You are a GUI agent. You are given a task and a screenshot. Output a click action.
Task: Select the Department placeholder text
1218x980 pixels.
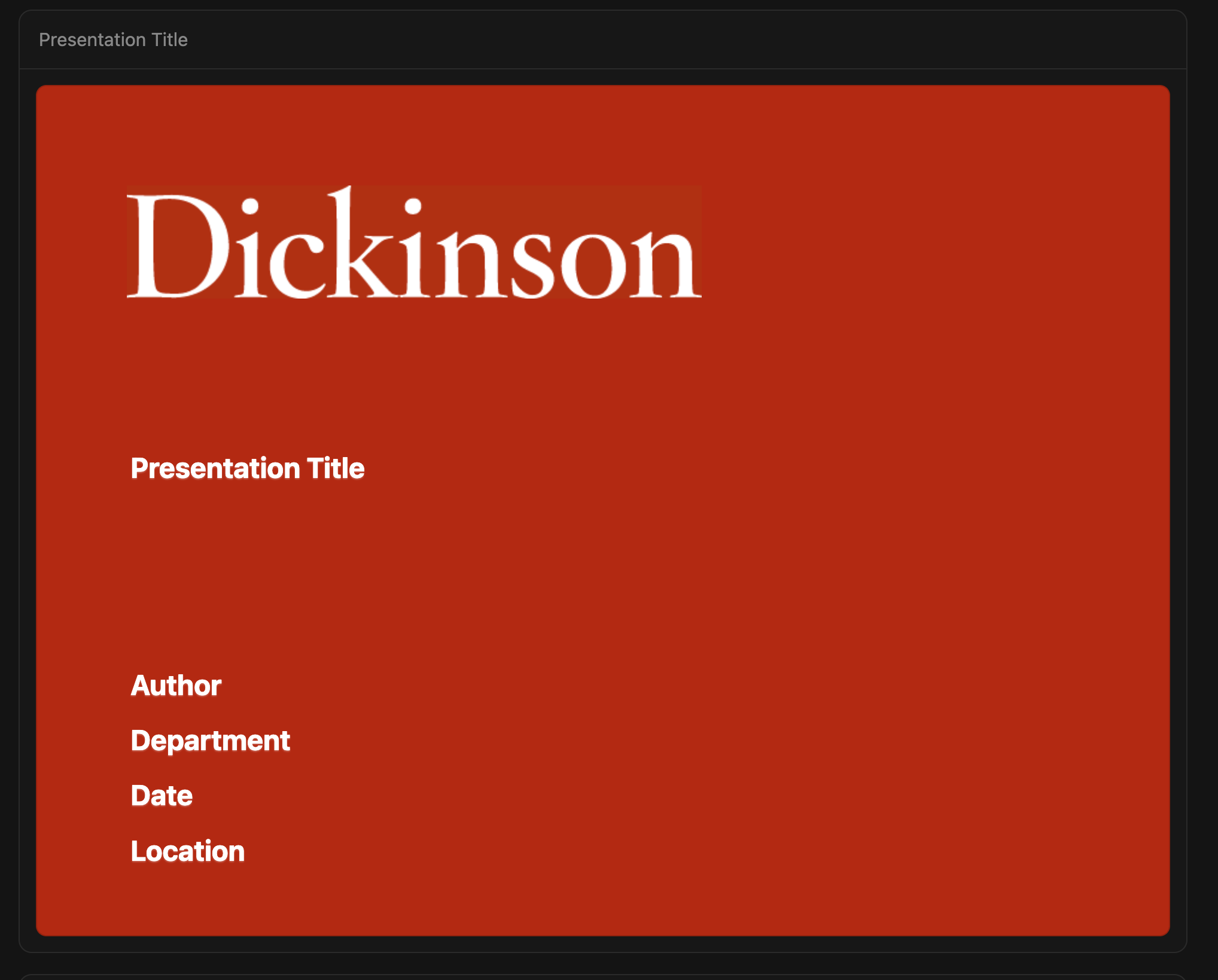pyautogui.click(x=210, y=740)
